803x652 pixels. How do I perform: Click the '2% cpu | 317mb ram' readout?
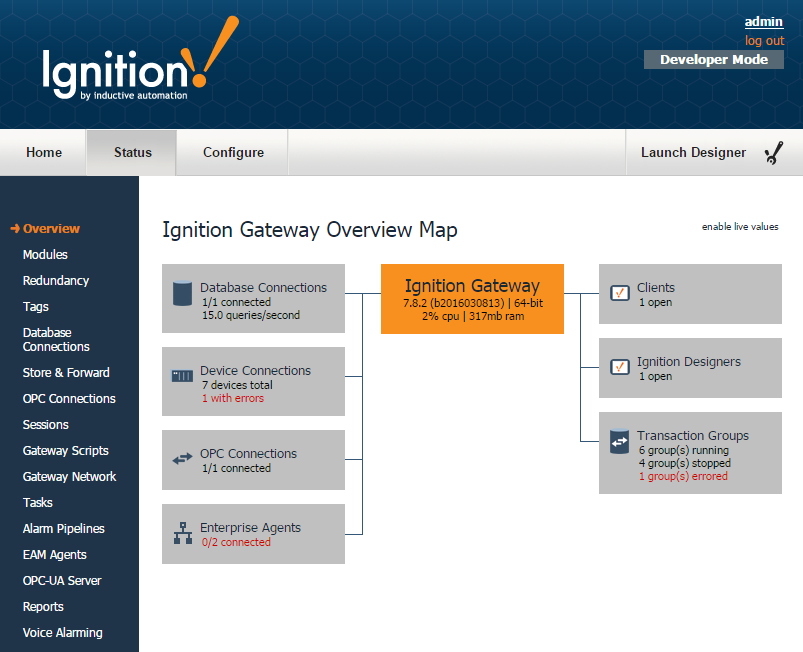pyautogui.click(x=473, y=316)
